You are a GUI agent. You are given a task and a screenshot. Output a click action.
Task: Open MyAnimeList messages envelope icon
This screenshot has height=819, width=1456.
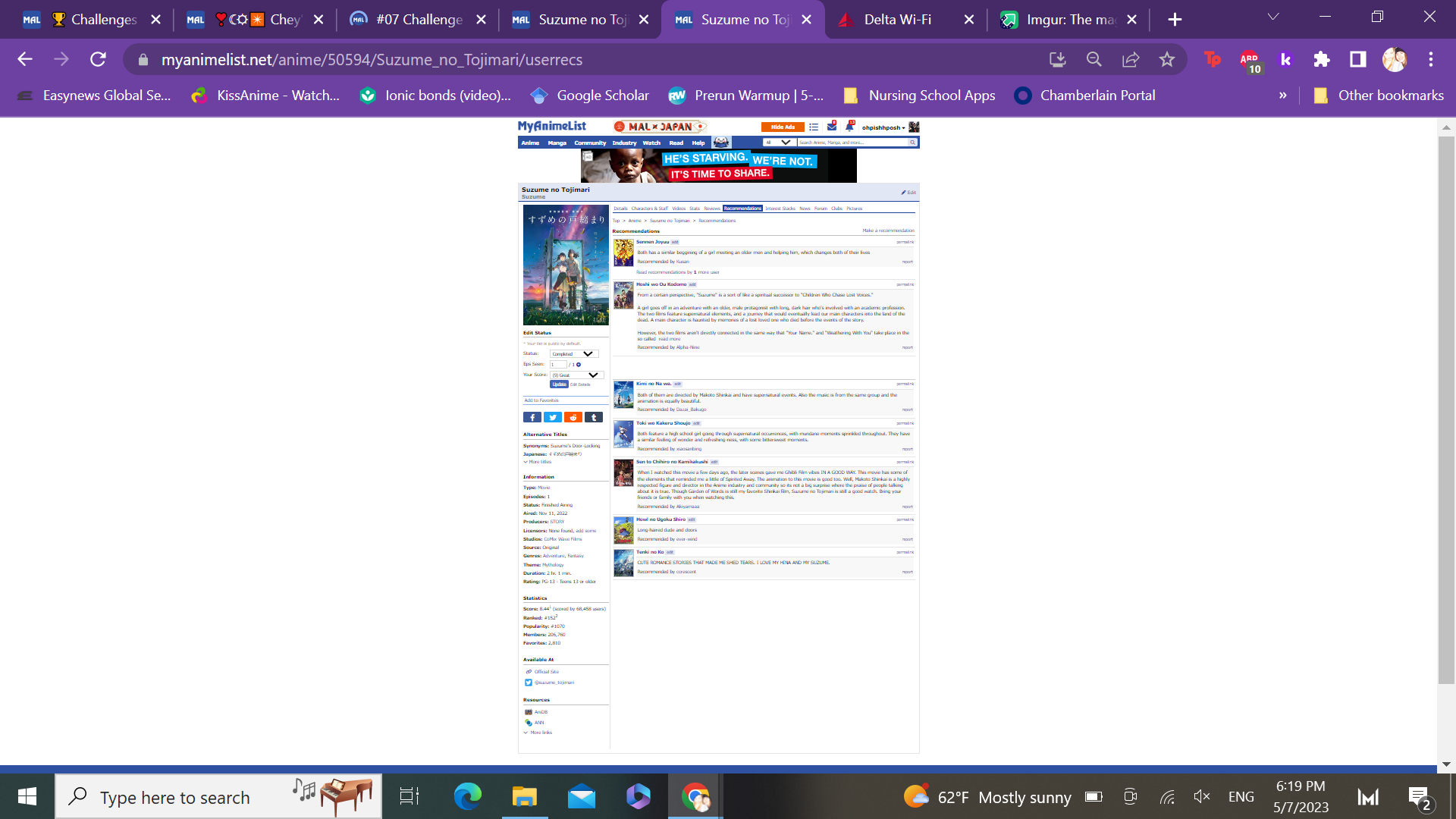point(832,127)
